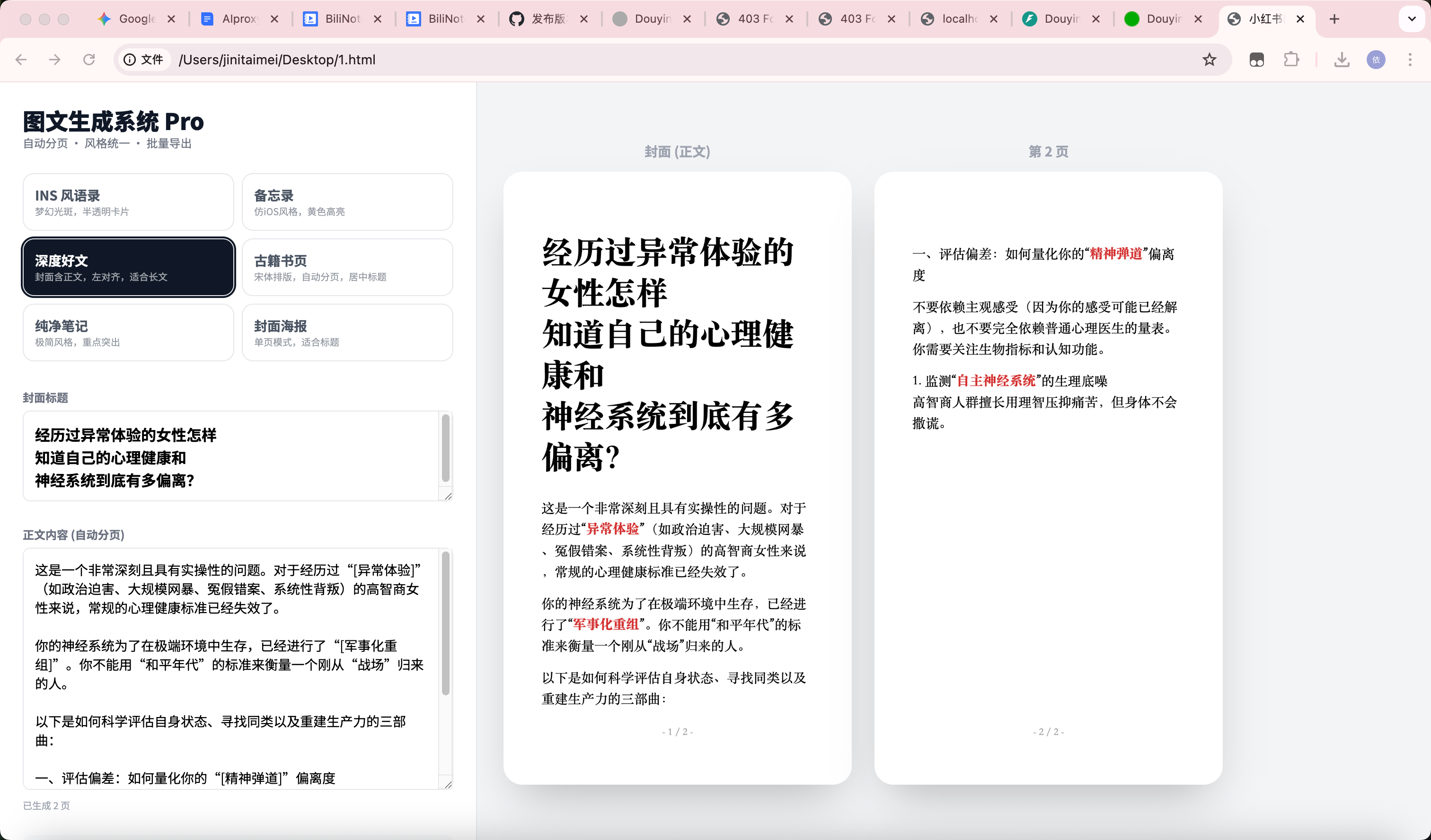Bookmark this page with star icon
Viewport: 1431px width, 840px height.
pyautogui.click(x=1209, y=60)
